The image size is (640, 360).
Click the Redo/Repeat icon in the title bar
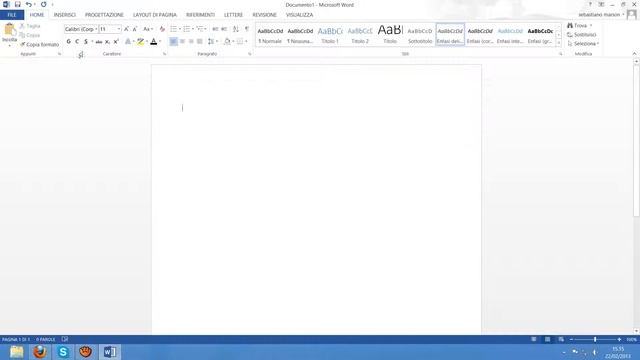[x=43, y=4]
